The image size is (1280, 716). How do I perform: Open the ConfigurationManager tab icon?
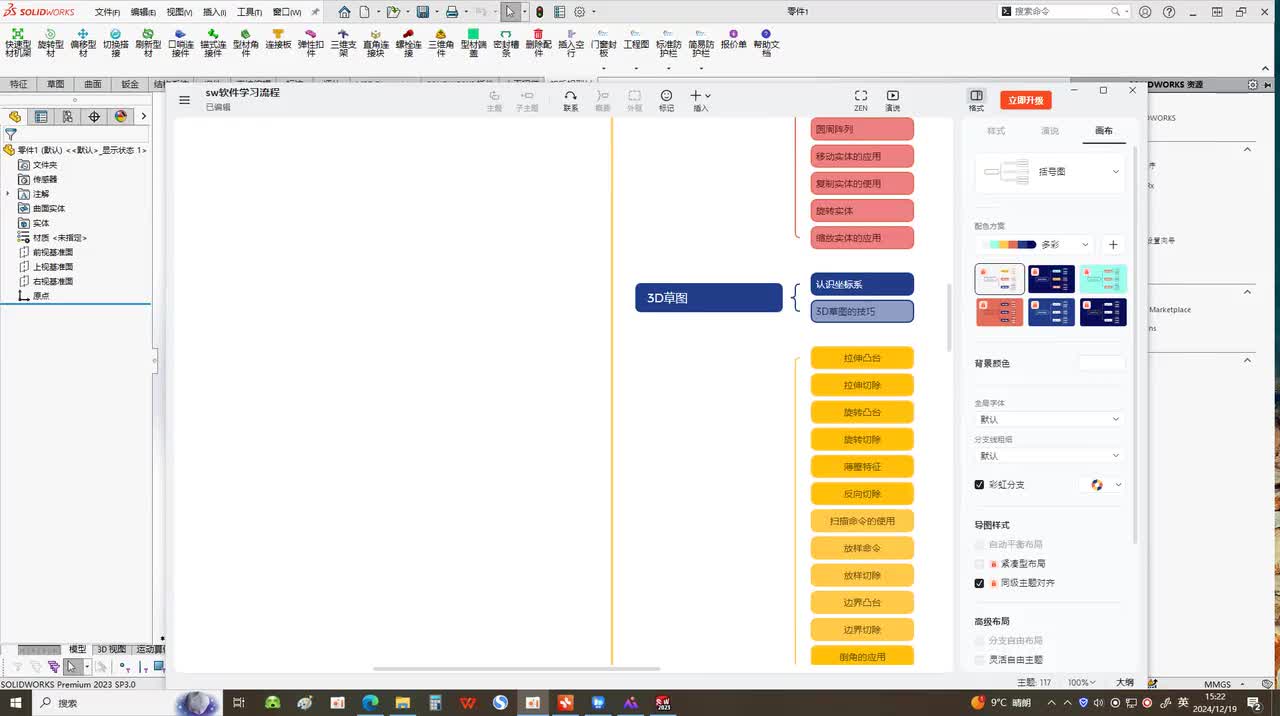coord(67,116)
